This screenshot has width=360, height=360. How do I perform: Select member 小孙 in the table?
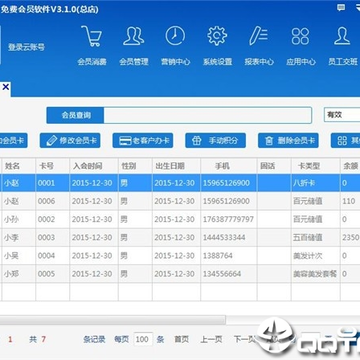click(x=11, y=219)
